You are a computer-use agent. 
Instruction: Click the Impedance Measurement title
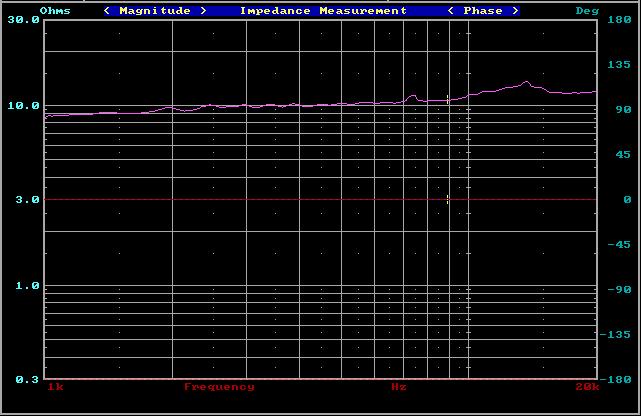323,11
